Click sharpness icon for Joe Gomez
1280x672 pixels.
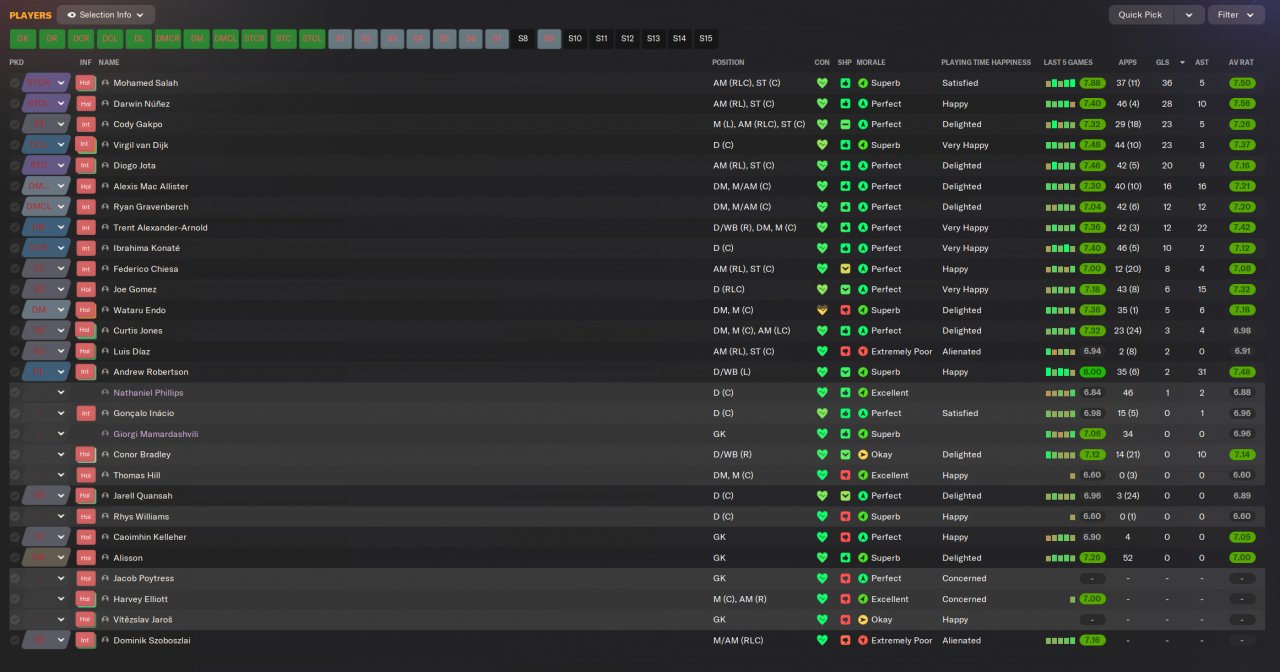point(845,289)
